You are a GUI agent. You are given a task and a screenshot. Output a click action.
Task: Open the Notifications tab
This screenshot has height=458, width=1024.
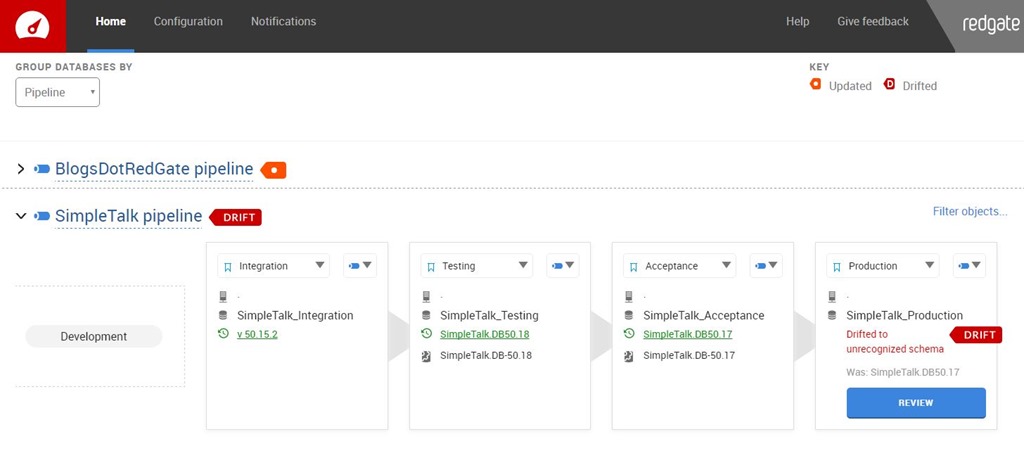coord(283,21)
